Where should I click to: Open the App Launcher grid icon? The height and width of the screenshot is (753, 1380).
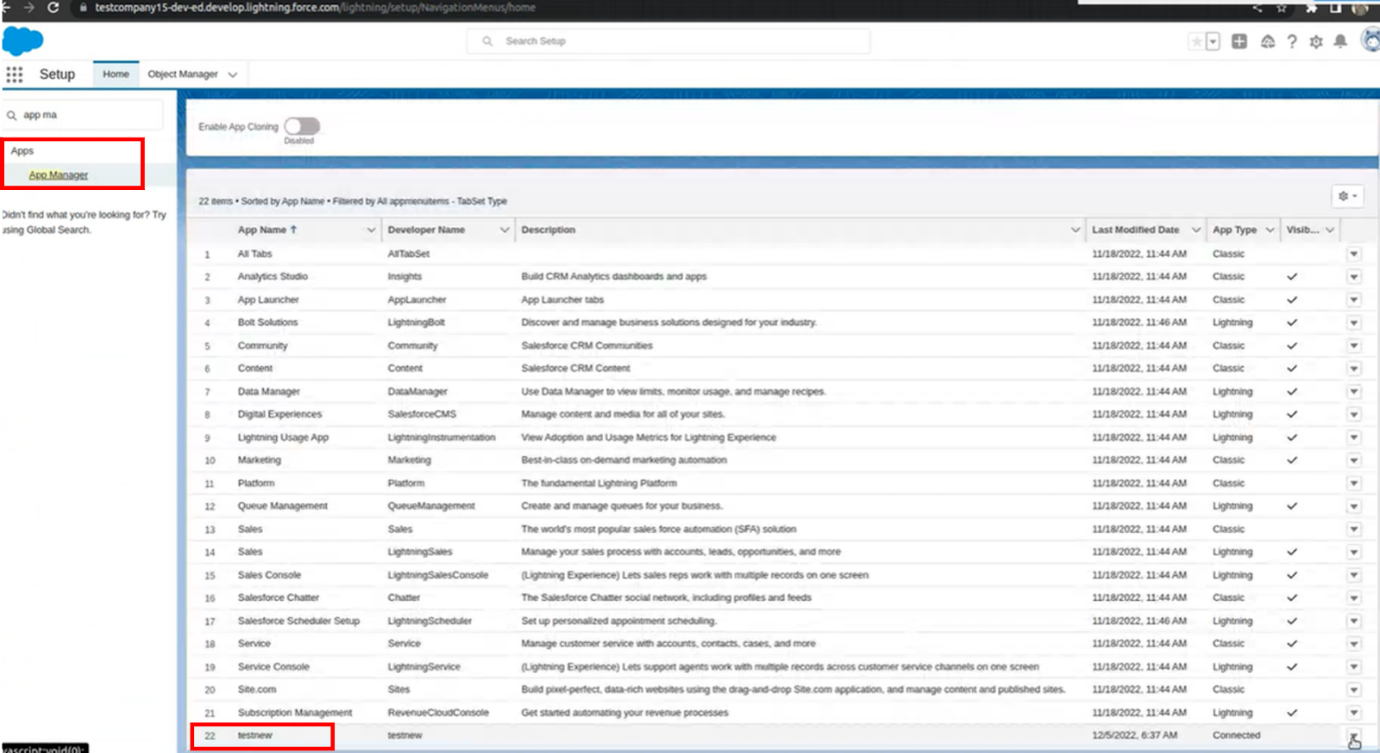click(x=14, y=75)
